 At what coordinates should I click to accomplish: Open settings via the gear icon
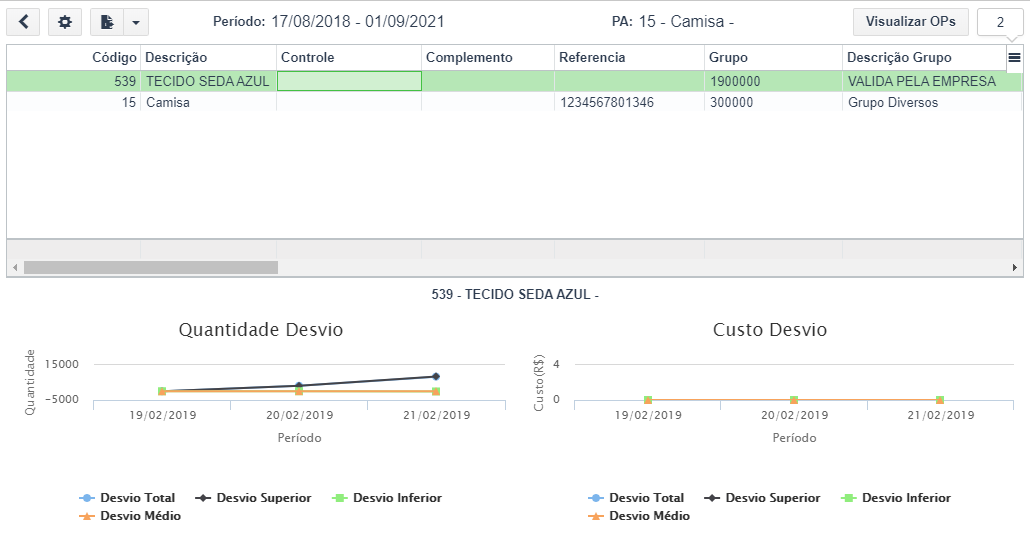pos(64,22)
